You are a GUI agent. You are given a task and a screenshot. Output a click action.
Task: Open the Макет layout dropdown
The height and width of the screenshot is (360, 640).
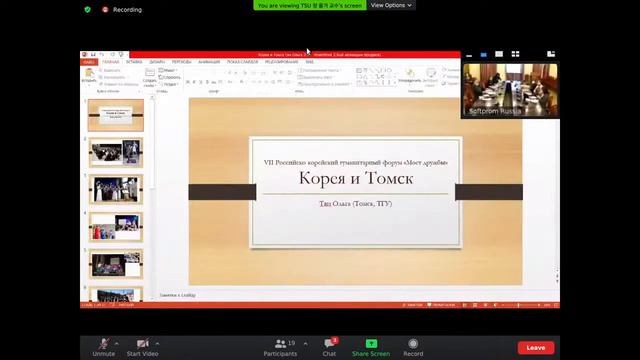168,70
